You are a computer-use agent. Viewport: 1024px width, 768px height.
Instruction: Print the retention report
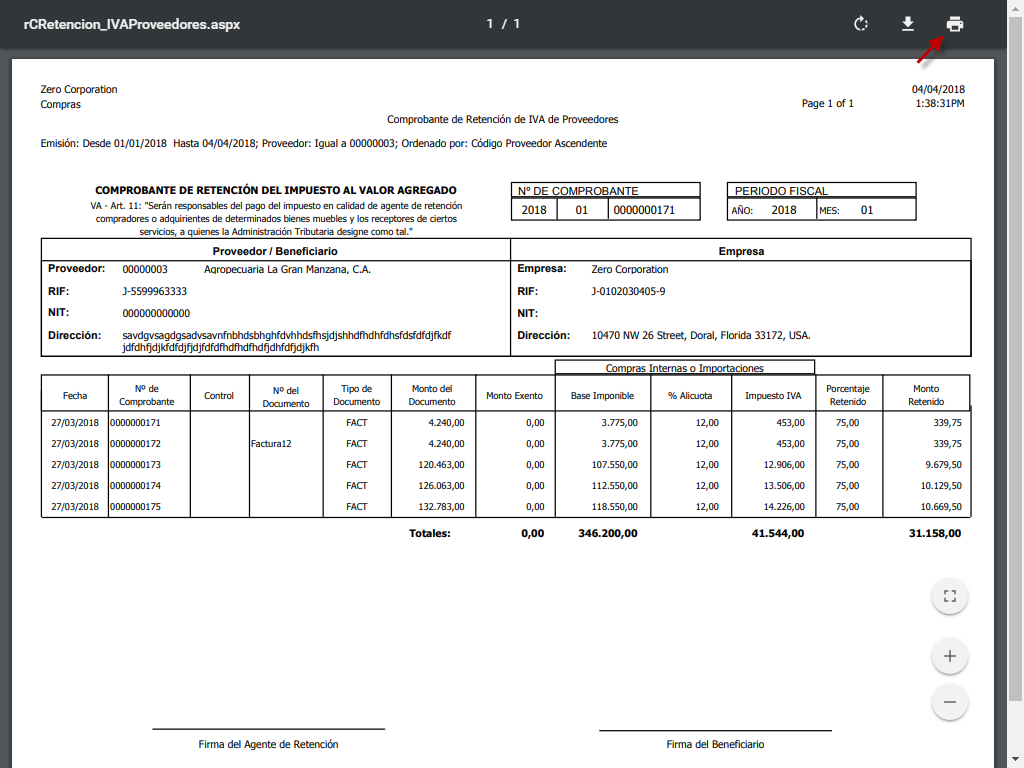click(x=955, y=24)
